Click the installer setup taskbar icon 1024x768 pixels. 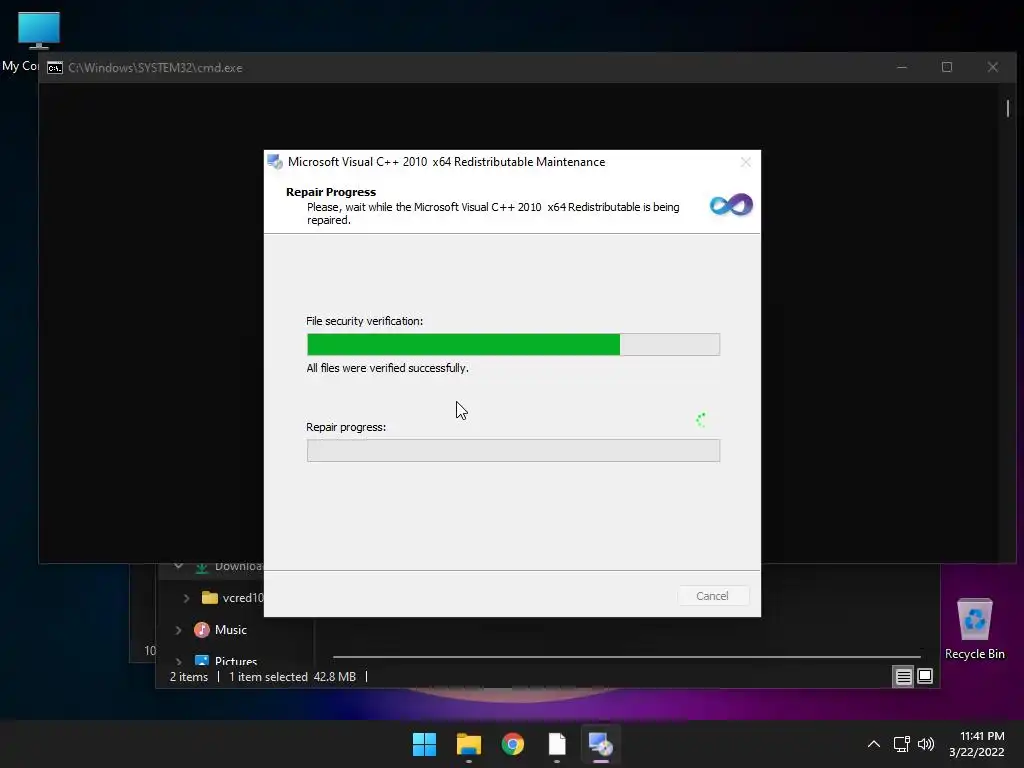[601, 744]
